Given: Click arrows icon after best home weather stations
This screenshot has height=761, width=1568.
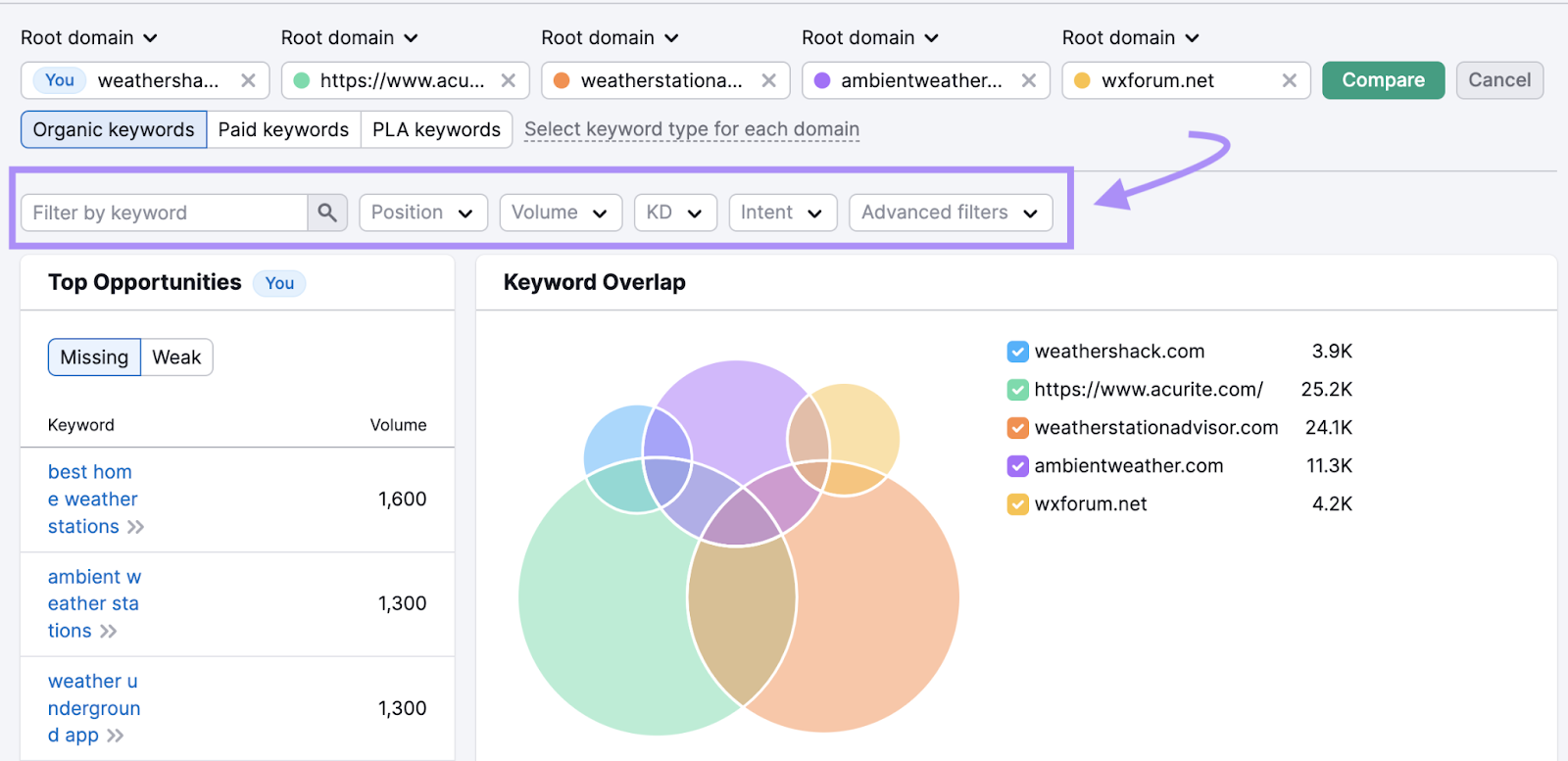Looking at the screenshot, I should tap(135, 527).
